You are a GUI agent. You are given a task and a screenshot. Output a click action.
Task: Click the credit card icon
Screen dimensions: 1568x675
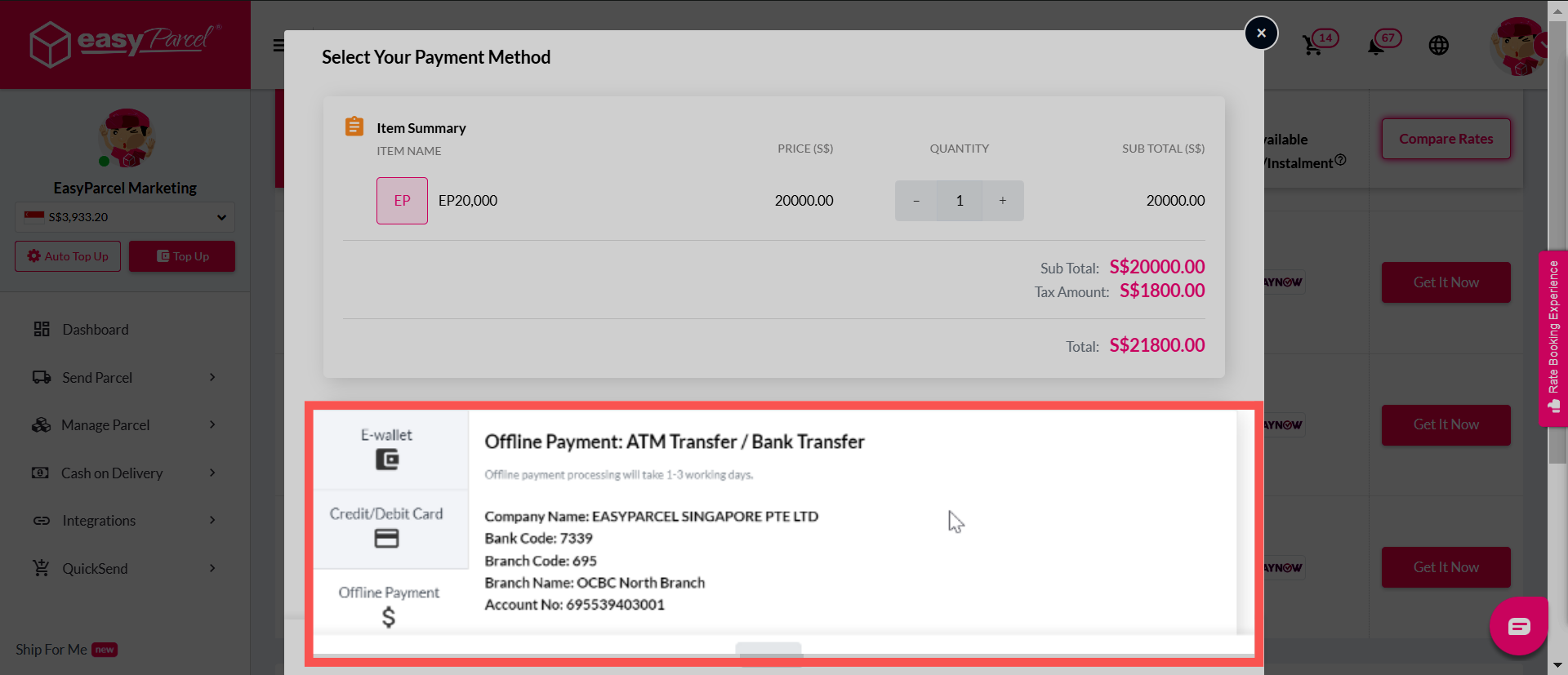(x=386, y=539)
